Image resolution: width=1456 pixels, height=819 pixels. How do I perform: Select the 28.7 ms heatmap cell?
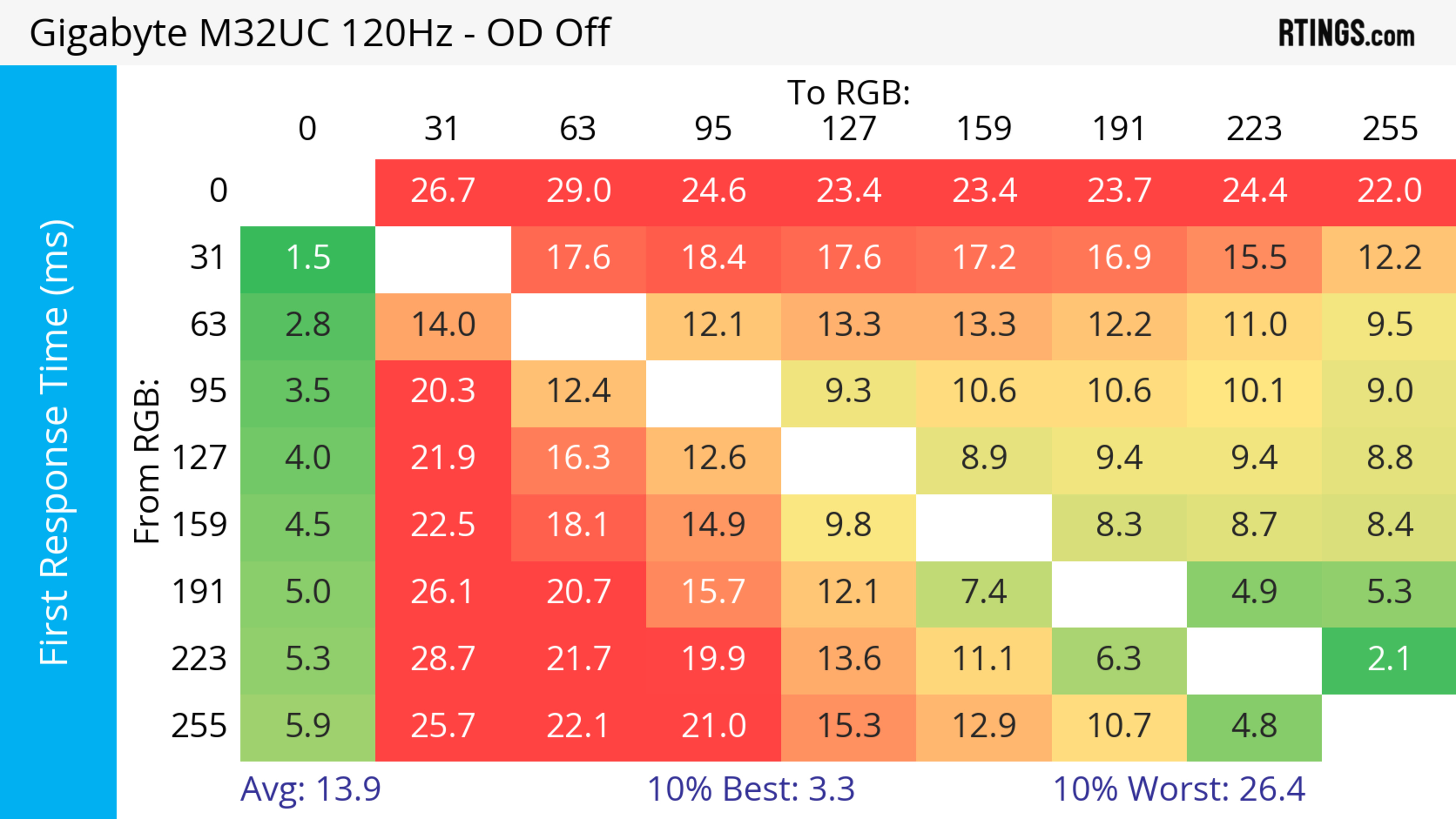click(442, 659)
